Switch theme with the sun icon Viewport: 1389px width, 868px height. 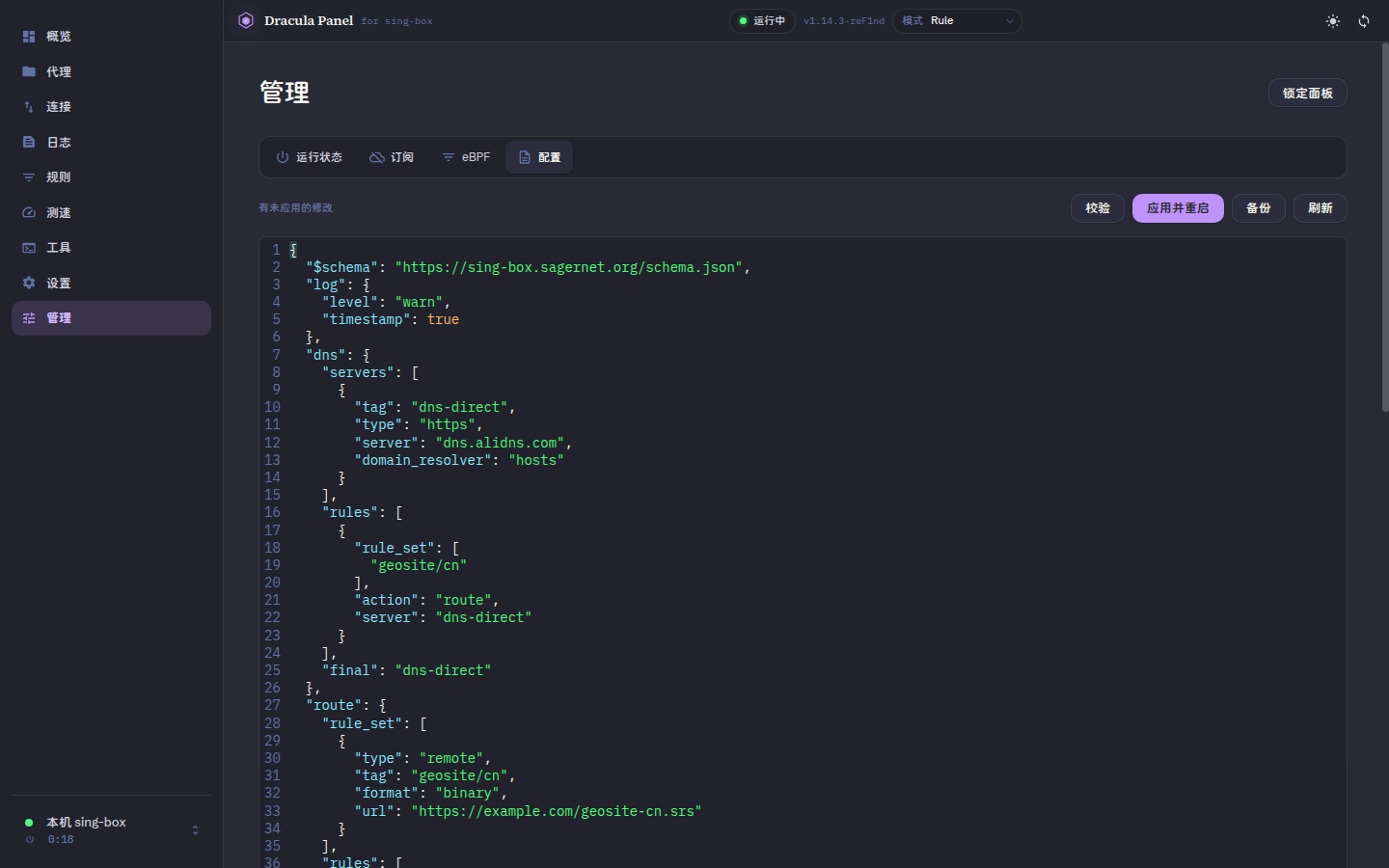pyautogui.click(x=1333, y=21)
